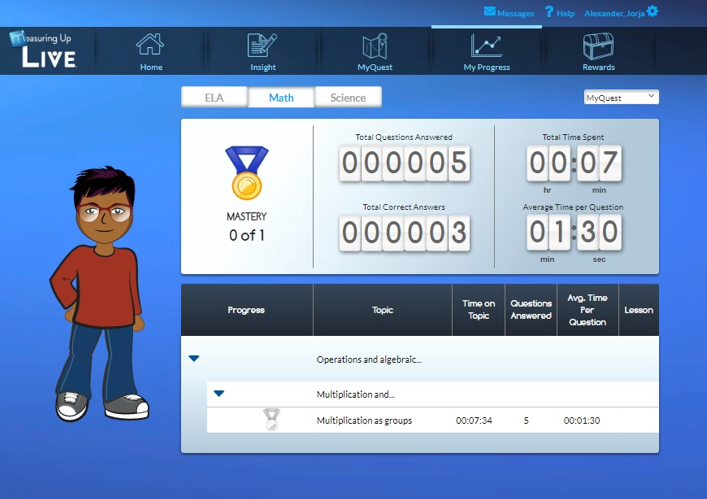Click the Questions Answered column header
The width and height of the screenshot is (707, 499).
coord(531,310)
